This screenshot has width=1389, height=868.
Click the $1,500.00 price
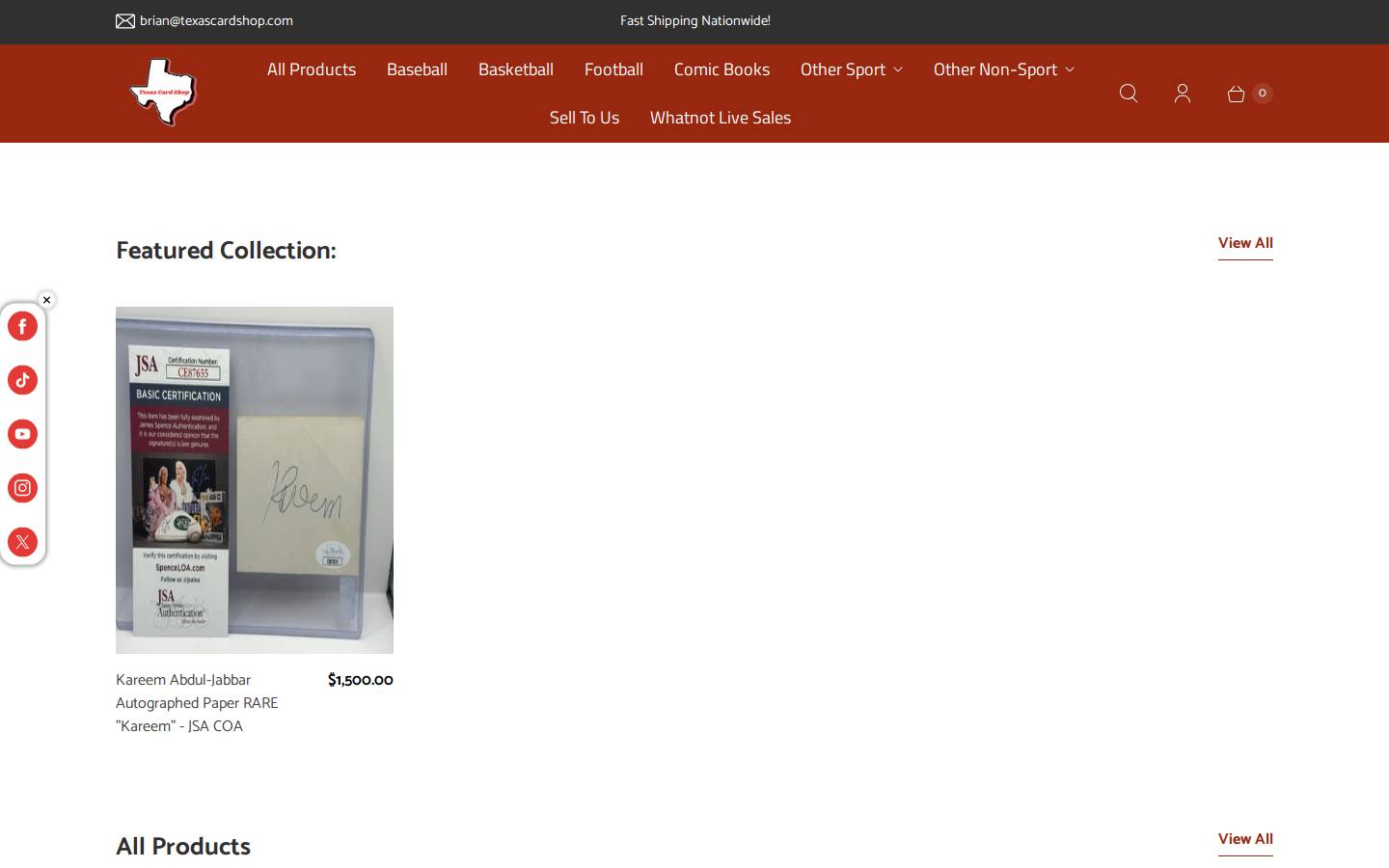361,680
